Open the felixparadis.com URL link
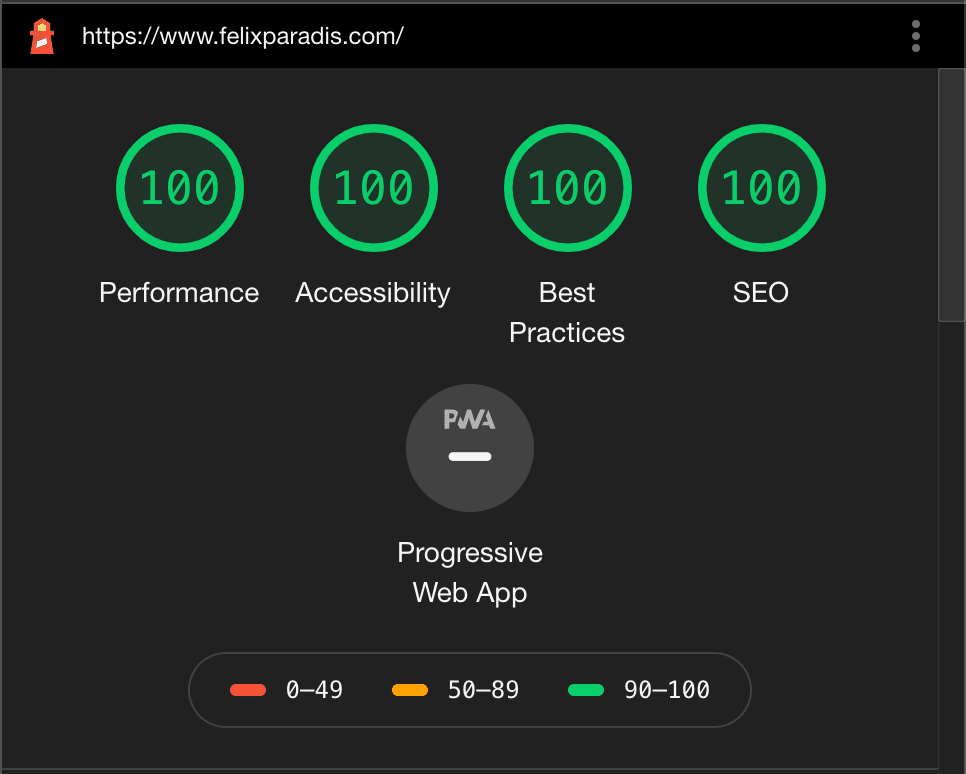Viewport: 966px width, 774px height. (243, 37)
